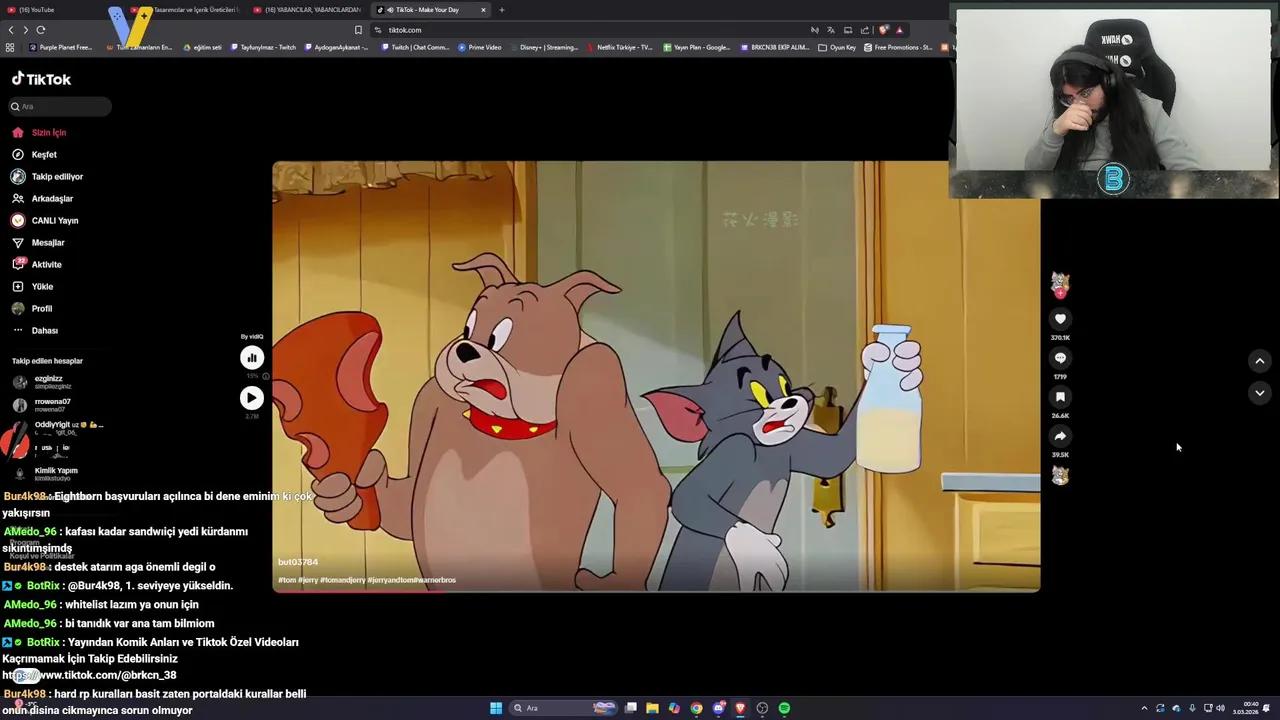
Task: Skip to the next video
Action: tap(1260, 393)
